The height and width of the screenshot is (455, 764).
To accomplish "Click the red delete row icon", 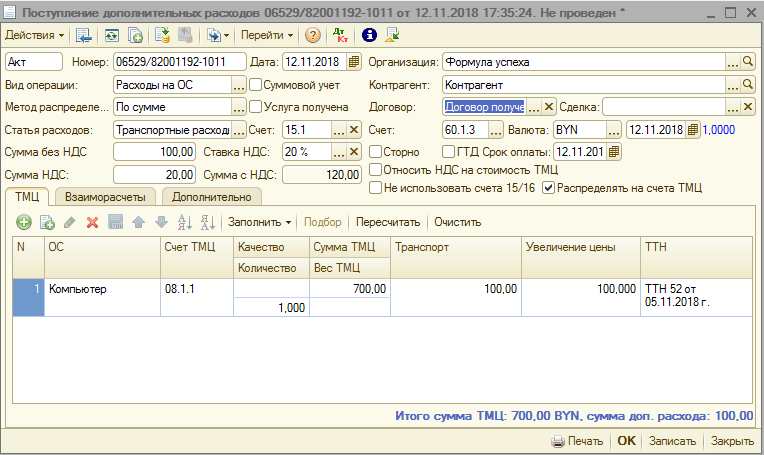I will pyautogui.click(x=92, y=222).
